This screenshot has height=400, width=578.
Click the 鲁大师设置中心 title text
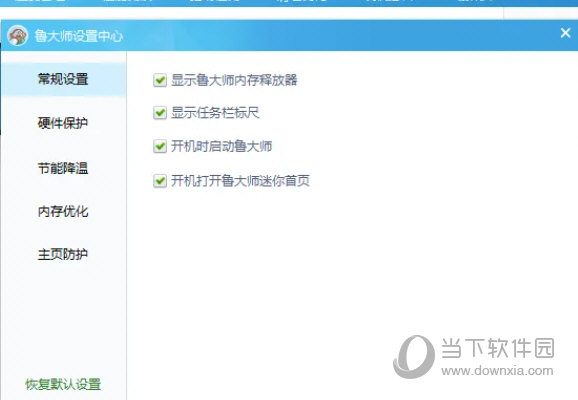tap(79, 36)
